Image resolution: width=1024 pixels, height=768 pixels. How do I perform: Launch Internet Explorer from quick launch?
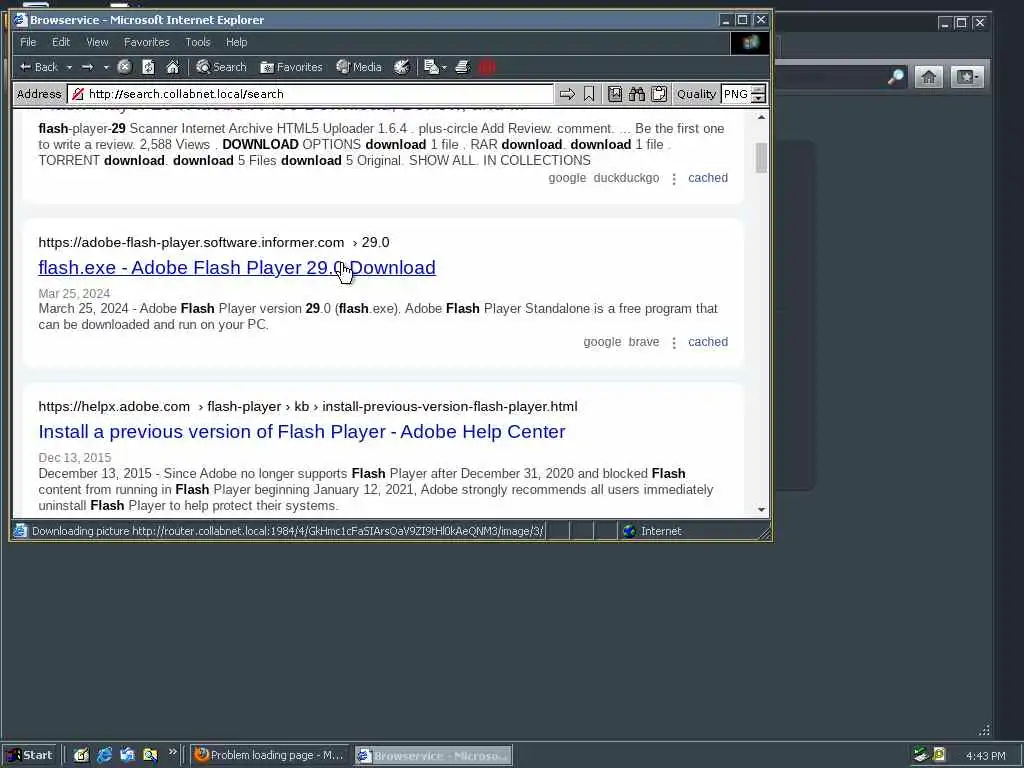tap(104, 756)
